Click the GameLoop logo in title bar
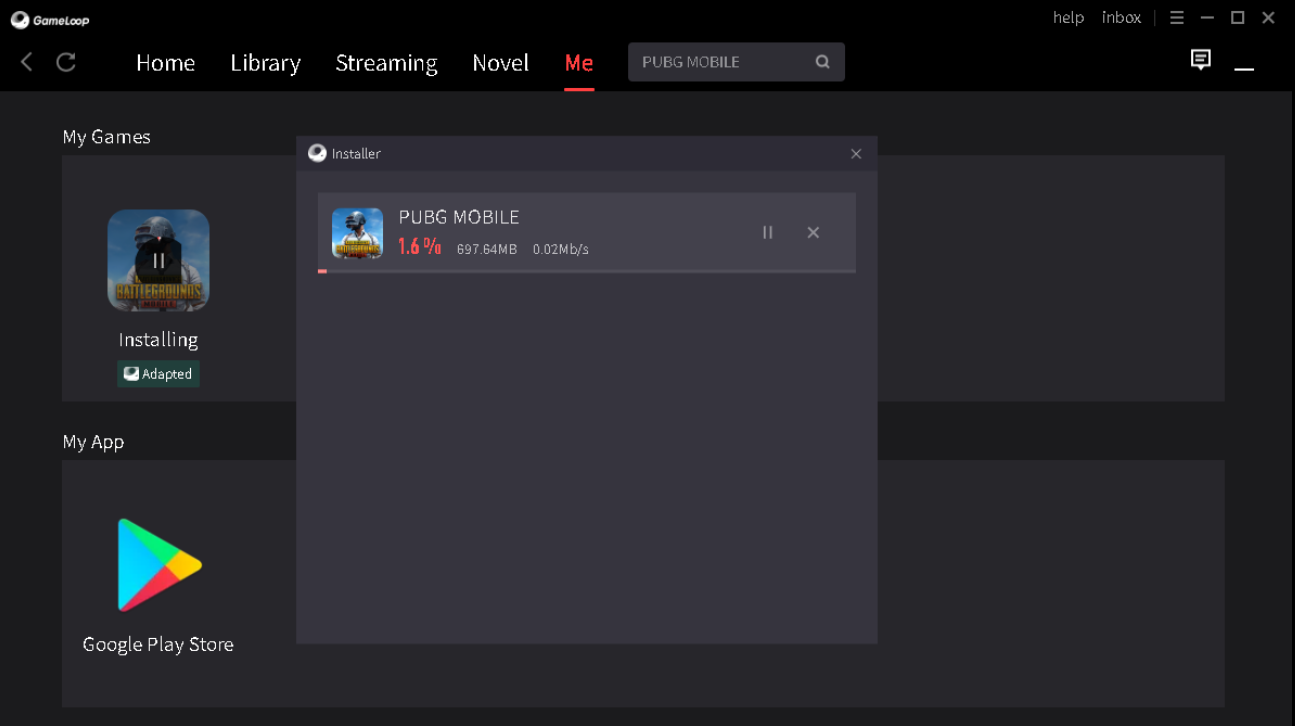 pyautogui.click(x=50, y=19)
